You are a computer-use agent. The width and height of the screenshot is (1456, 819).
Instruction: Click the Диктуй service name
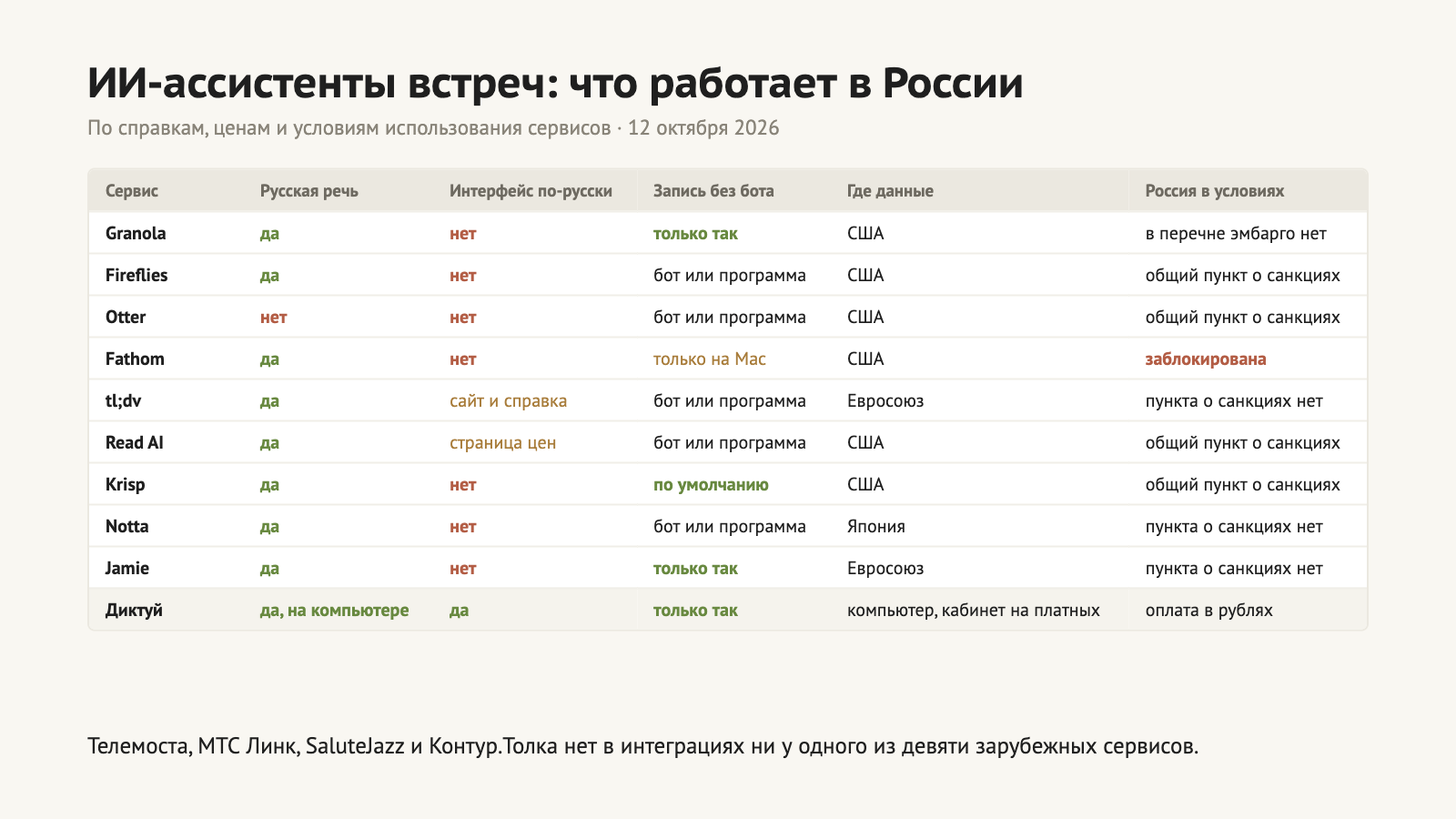click(134, 610)
